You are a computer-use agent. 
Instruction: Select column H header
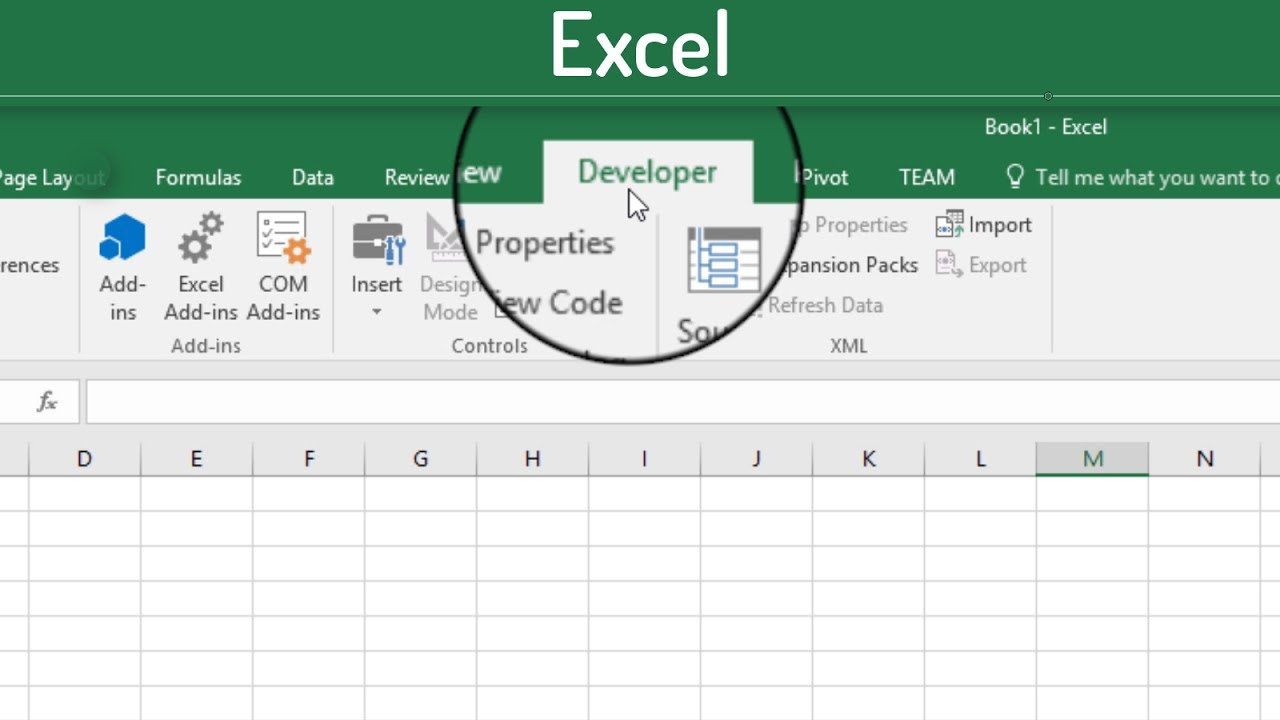pyautogui.click(x=532, y=459)
